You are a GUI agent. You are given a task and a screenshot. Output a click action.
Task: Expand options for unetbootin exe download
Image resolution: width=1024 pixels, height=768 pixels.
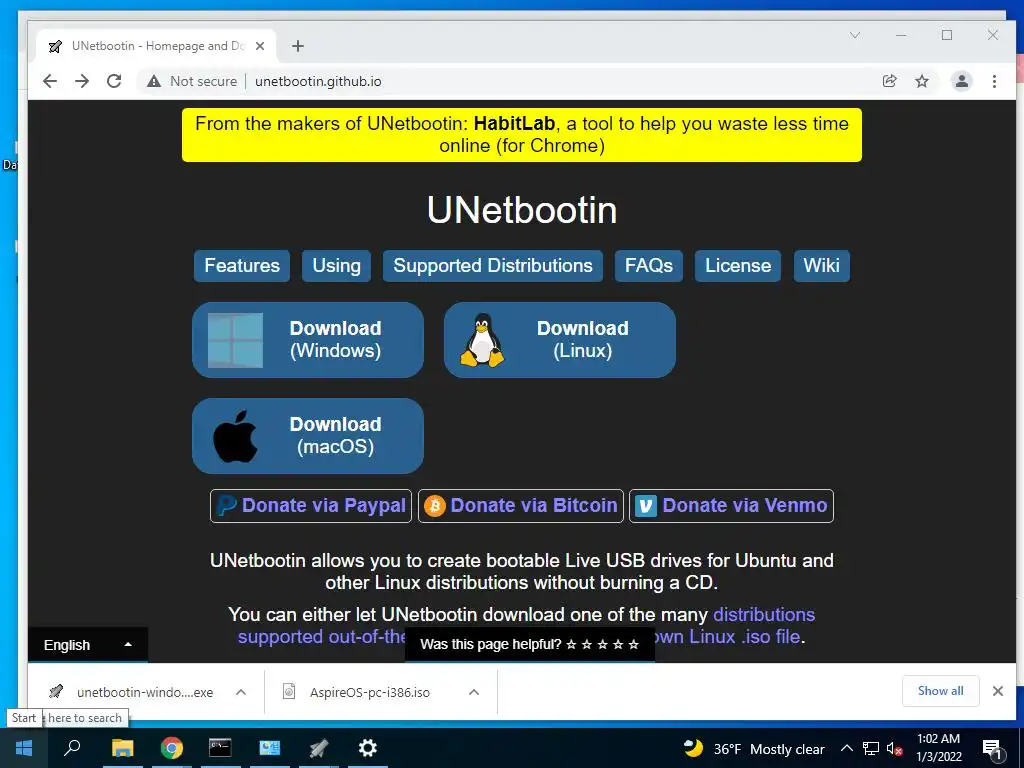pos(241,692)
